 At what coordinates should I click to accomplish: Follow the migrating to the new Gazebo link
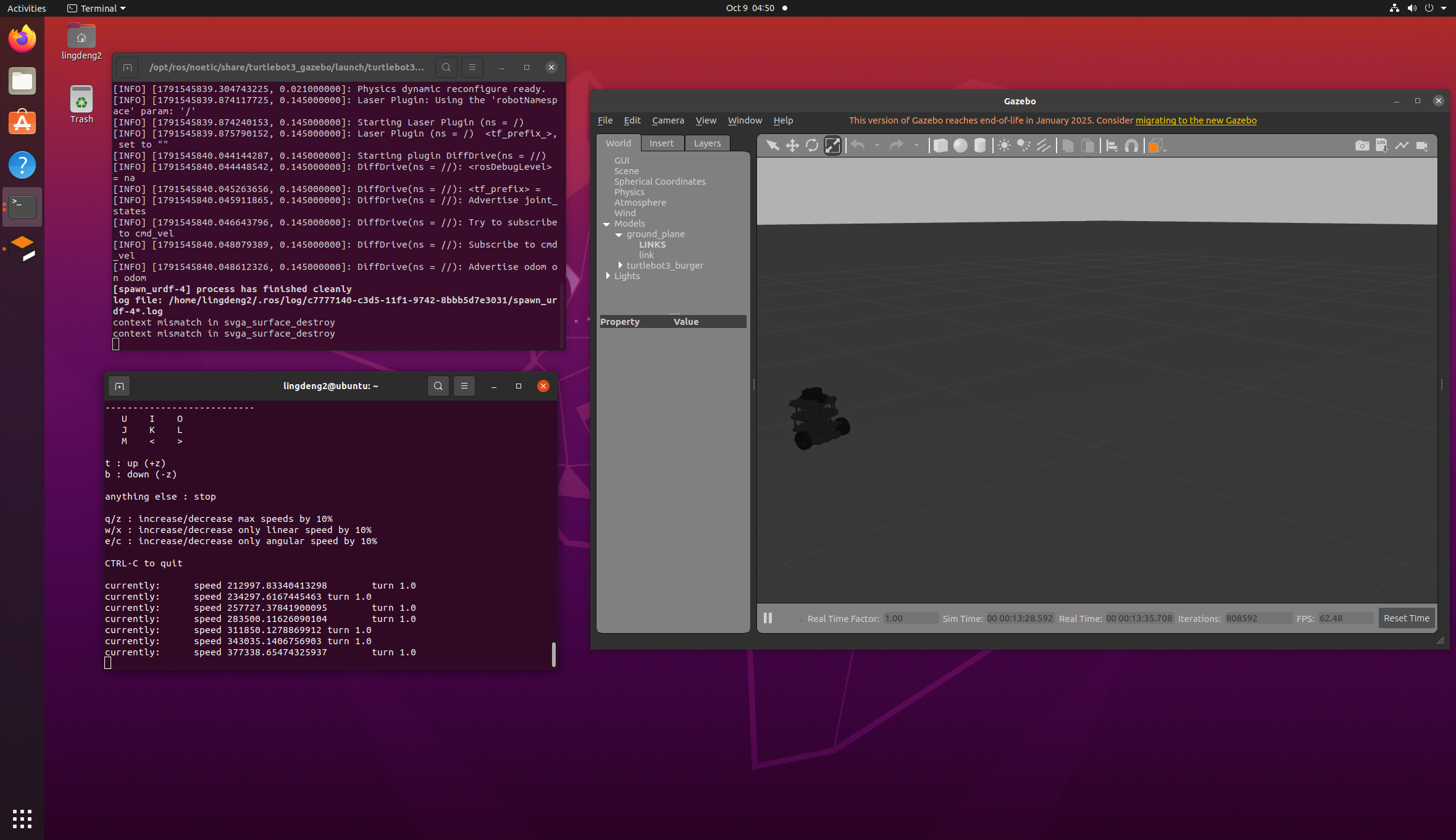coord(1195,120)
